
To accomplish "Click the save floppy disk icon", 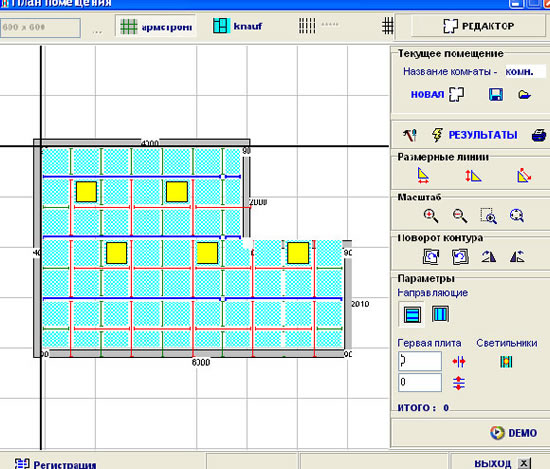I will click(x=496, y=95).
